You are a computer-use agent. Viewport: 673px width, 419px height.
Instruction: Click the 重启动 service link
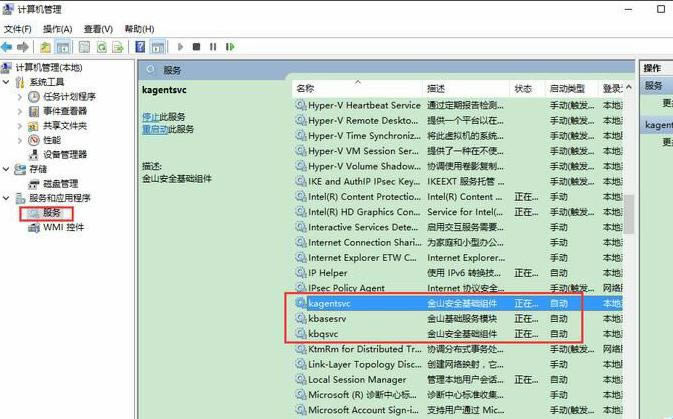(x=154, y=129)
